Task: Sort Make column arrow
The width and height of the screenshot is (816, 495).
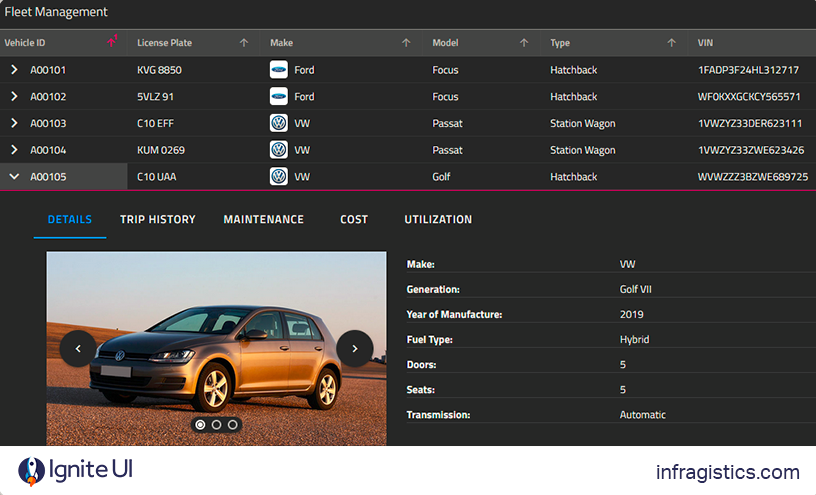Action: point(406,43)
